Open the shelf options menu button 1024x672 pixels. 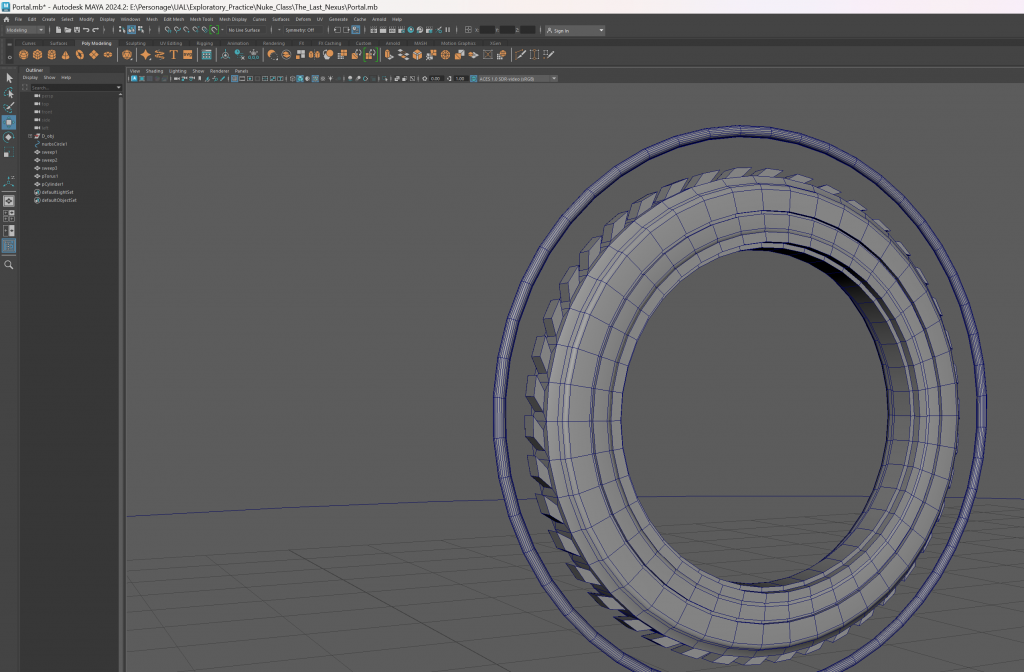pyautogui.click(x=9, y=57)
